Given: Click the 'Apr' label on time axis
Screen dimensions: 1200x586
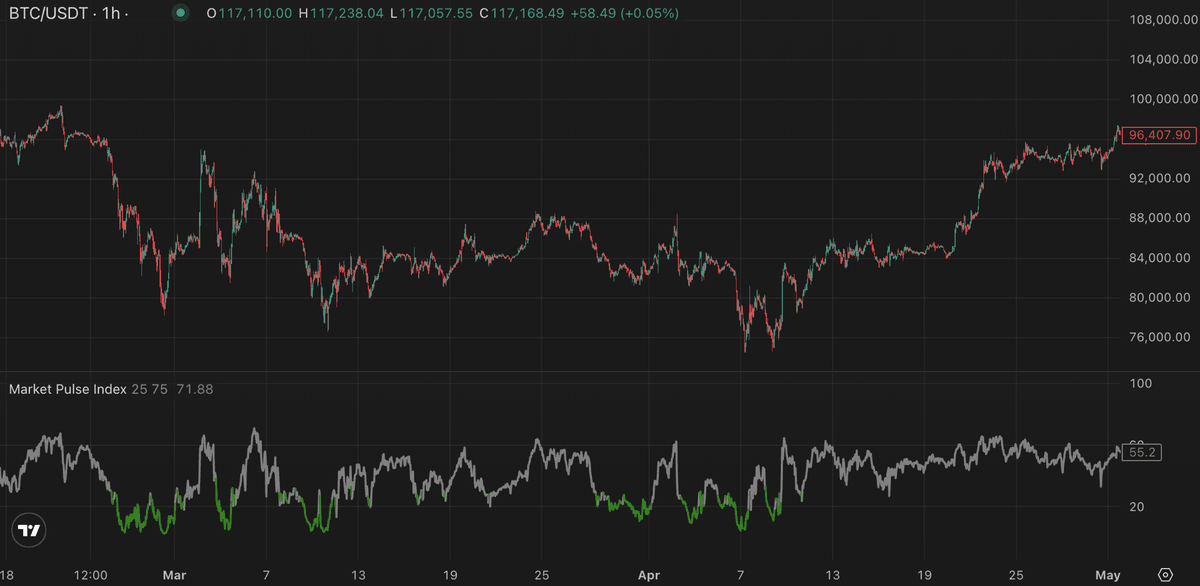Looking at the screenshot, I should [649, 575].
